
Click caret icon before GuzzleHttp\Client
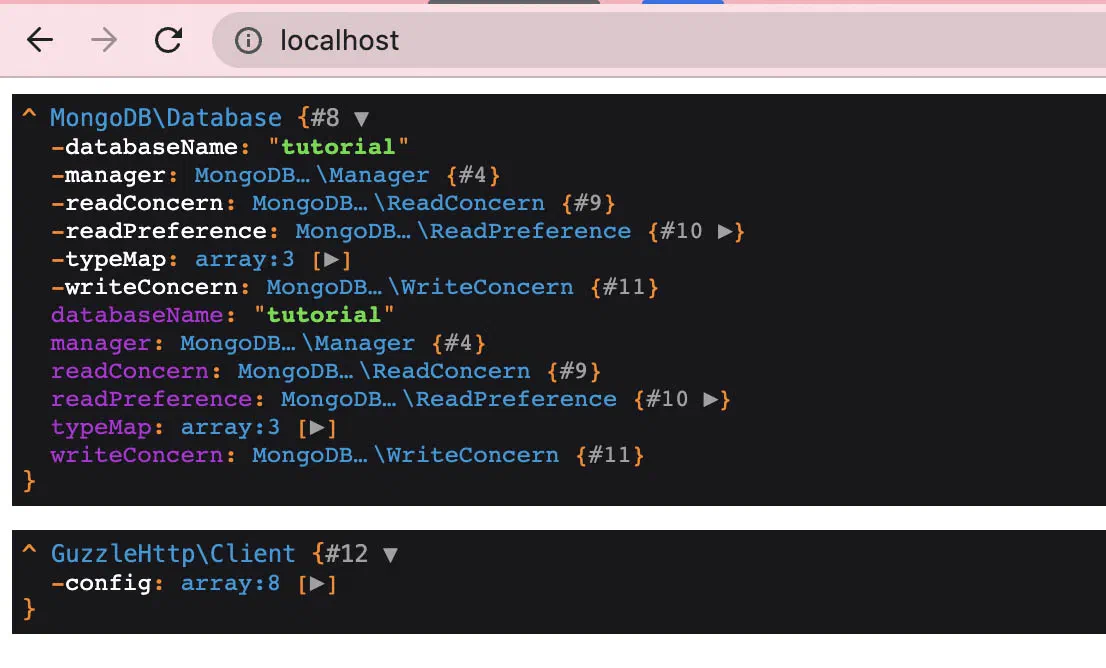pyautogui.click(x=29, y=551)
